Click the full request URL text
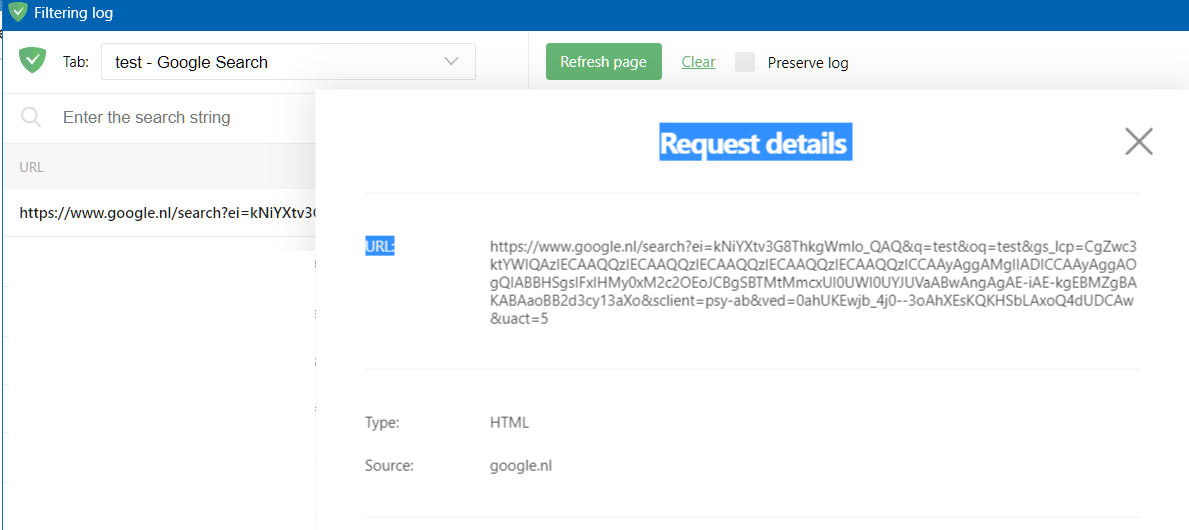The width and height of the screenshot is (1189, 530). pyautogui.click(x=812, y=283)
